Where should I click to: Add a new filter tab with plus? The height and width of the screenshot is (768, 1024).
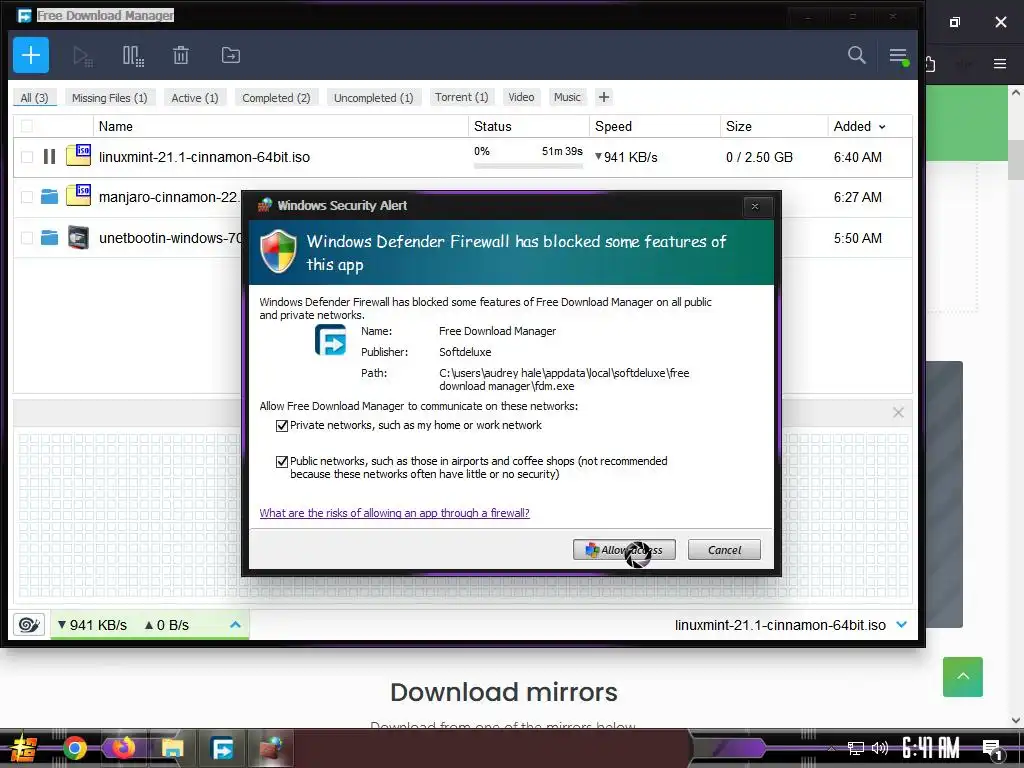pos(603,97)
